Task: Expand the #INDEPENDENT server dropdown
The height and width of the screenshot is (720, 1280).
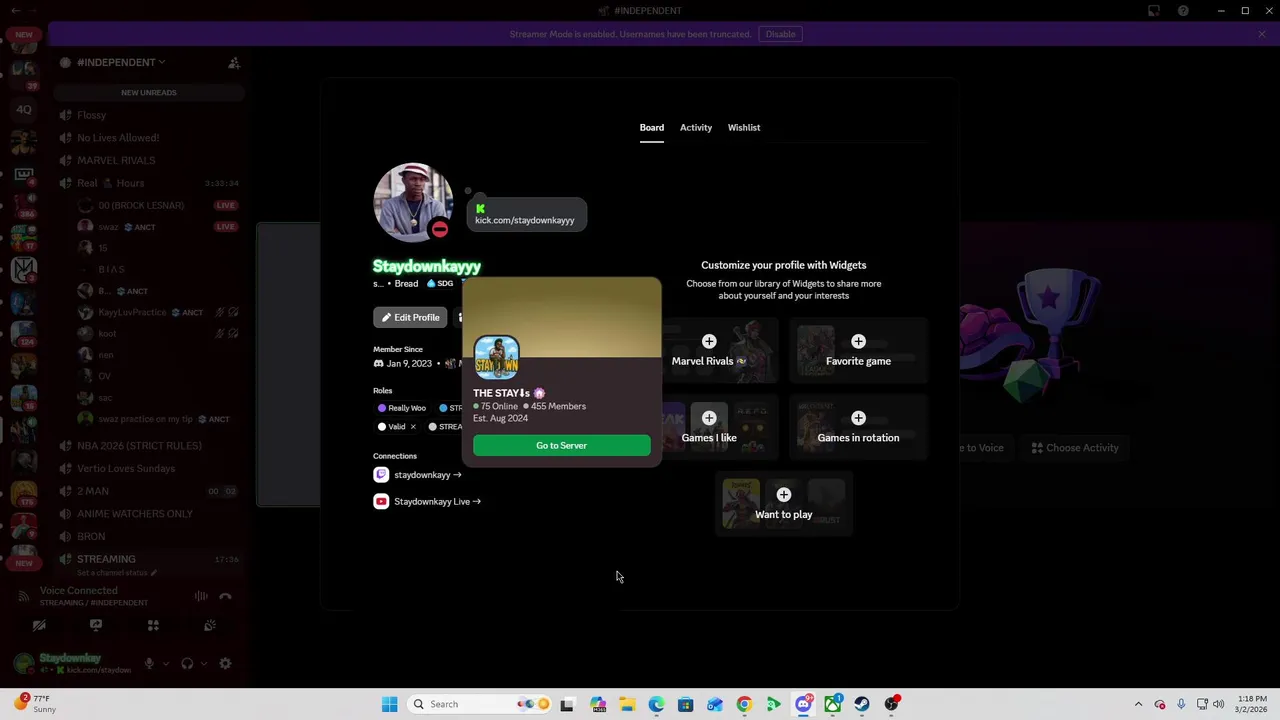Action: (121, 62)
